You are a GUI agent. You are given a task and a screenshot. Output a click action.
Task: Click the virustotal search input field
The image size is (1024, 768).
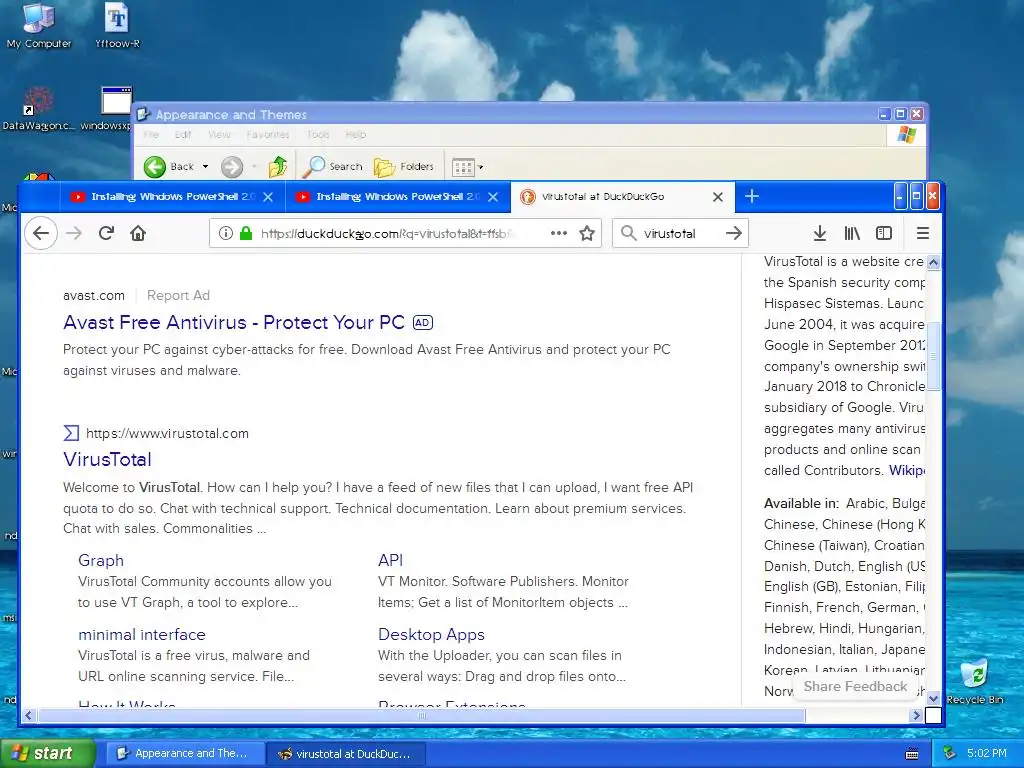click(679, 233)
